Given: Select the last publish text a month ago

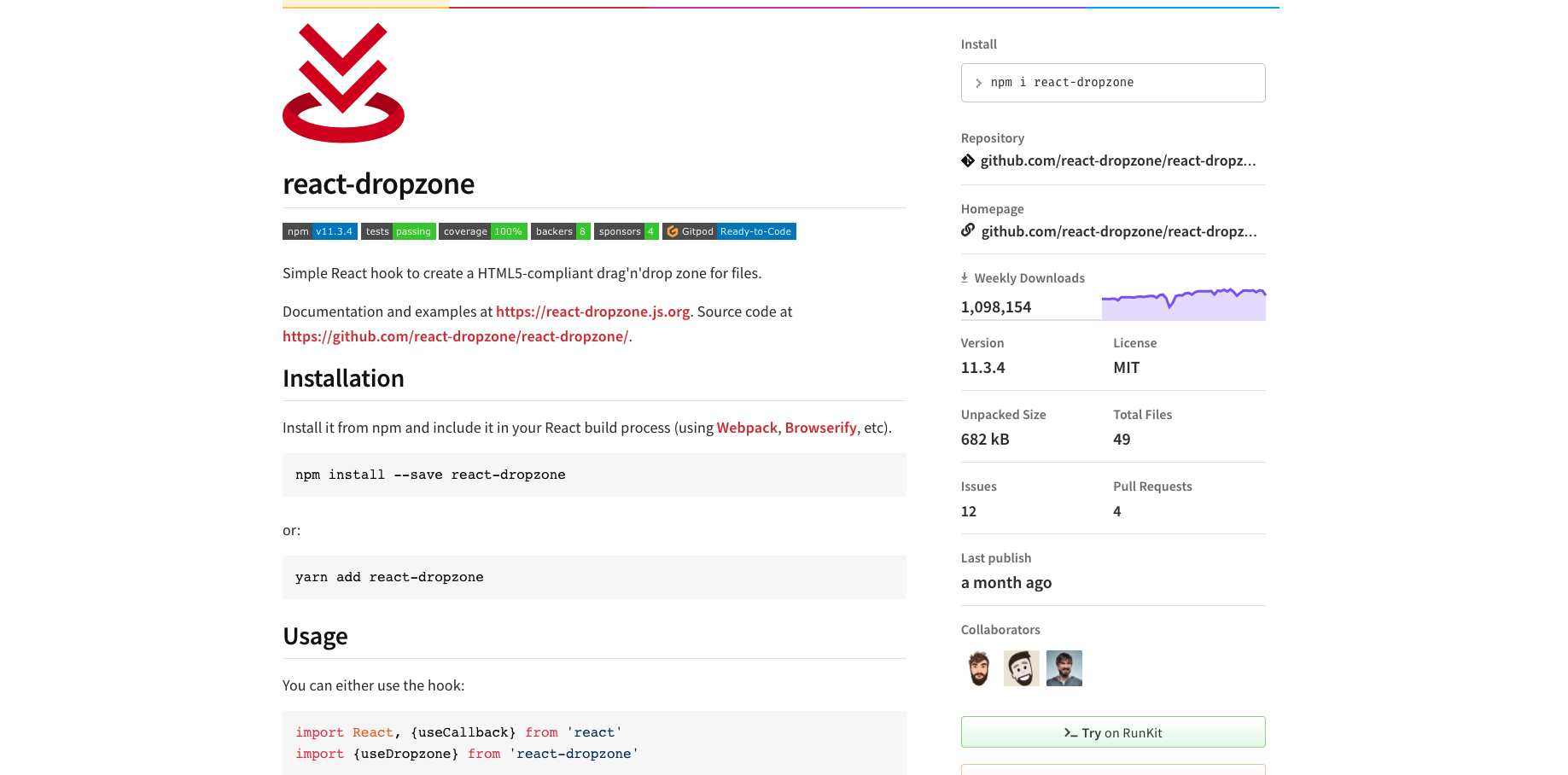Looking at the screenshot, I should pos(1006,583).
